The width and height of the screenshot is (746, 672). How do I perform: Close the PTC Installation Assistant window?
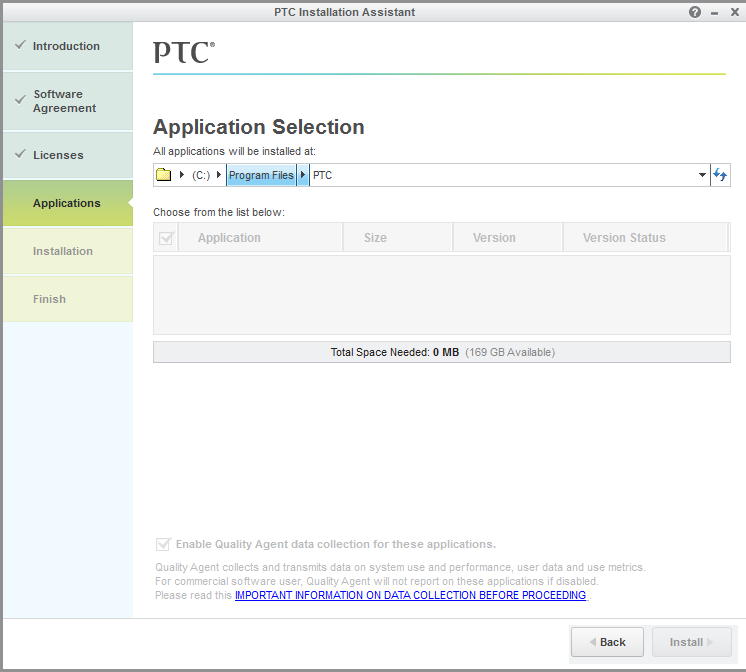[735, 12]
